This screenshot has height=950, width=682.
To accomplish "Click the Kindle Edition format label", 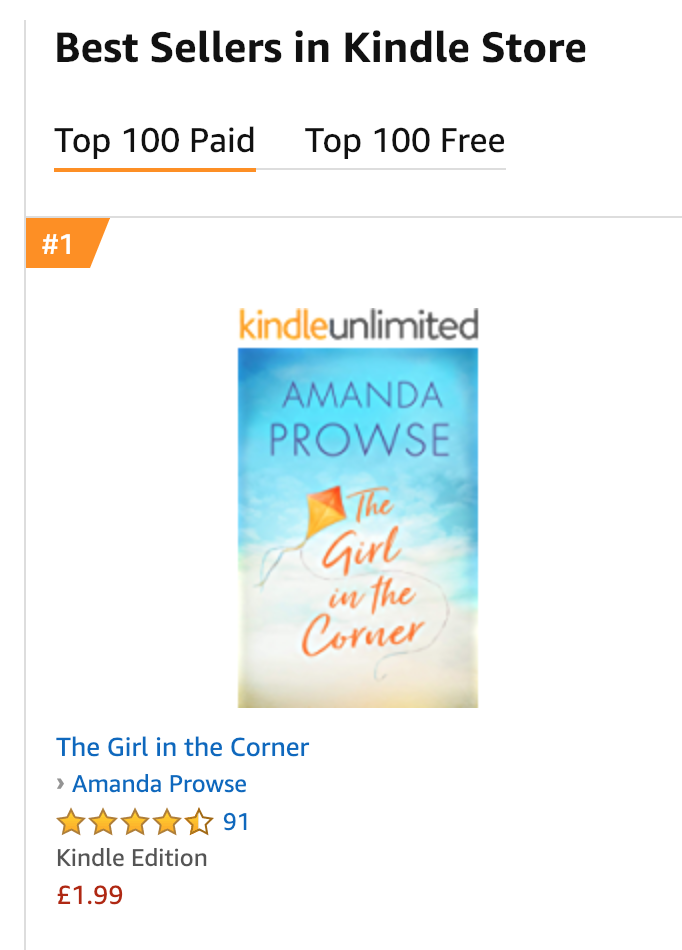I will 131,858.
